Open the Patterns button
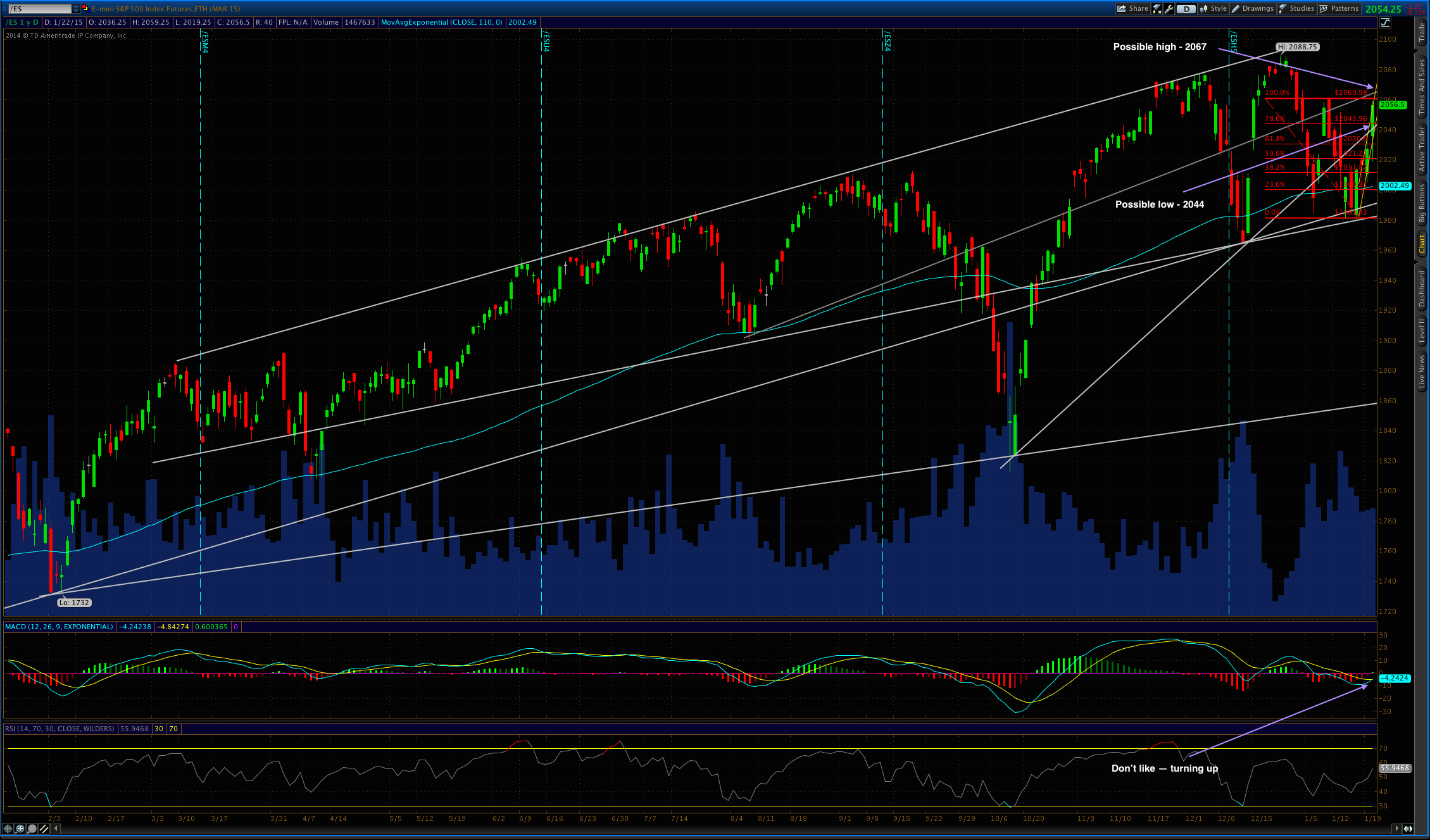The height and width of the screenshot is (840, 1430). click(x=1338, y=9)
